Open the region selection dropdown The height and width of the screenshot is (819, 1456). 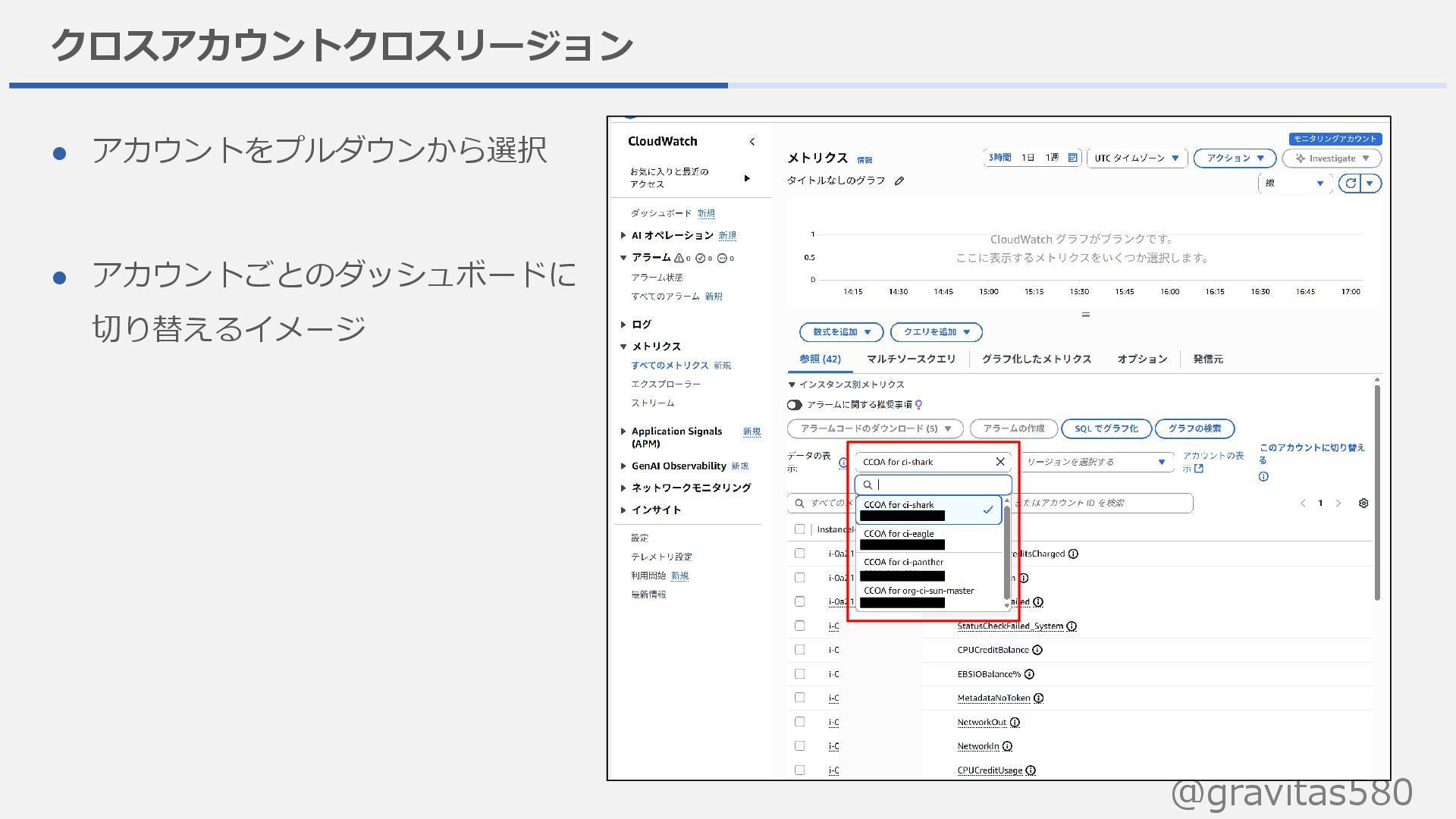(1094, 462)
